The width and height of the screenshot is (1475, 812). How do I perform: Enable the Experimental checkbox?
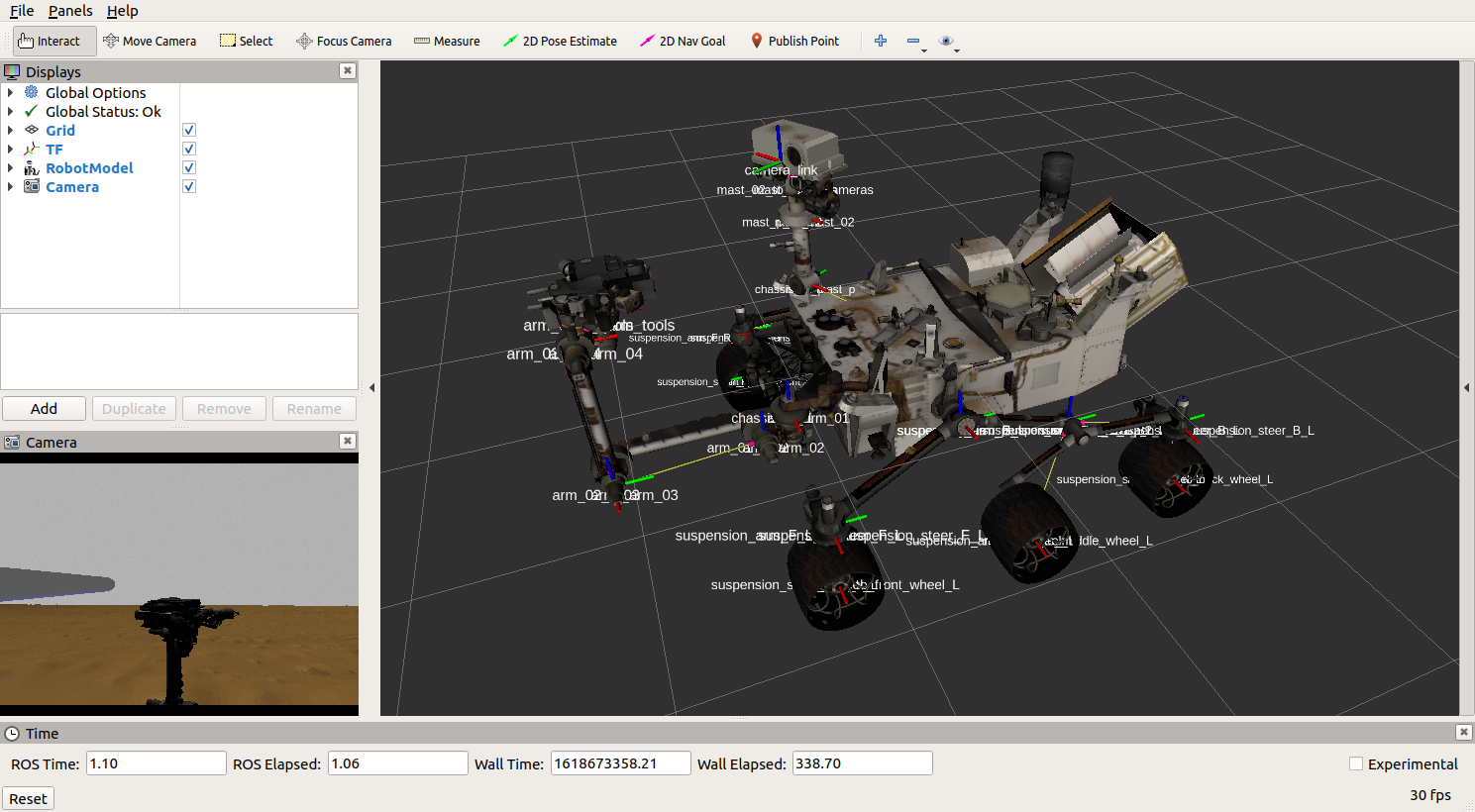pos(1356,763)
